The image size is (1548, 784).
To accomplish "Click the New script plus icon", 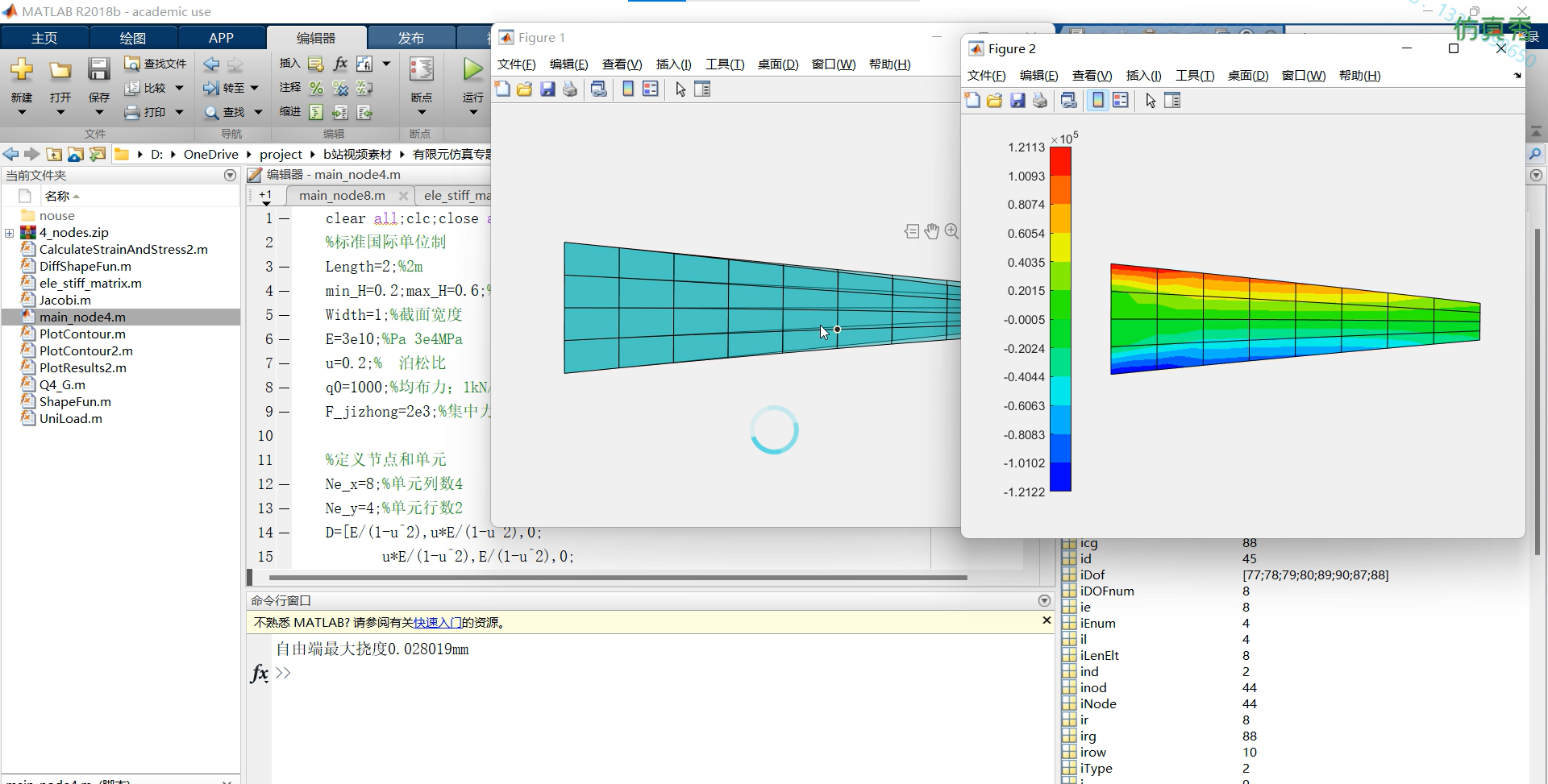I will coord(22,70).
